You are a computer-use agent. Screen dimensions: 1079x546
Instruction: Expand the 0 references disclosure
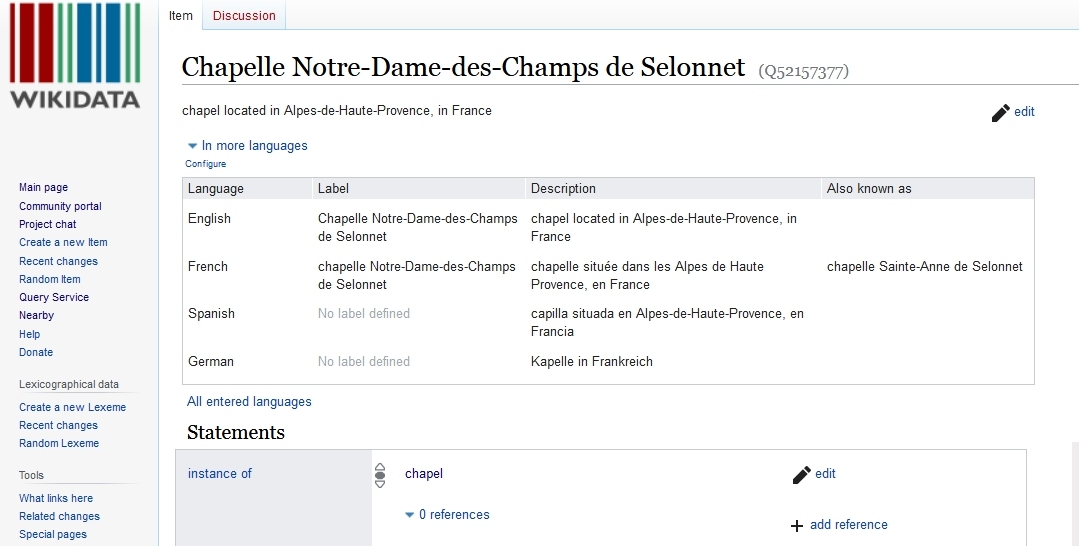(x=447, y=514)
